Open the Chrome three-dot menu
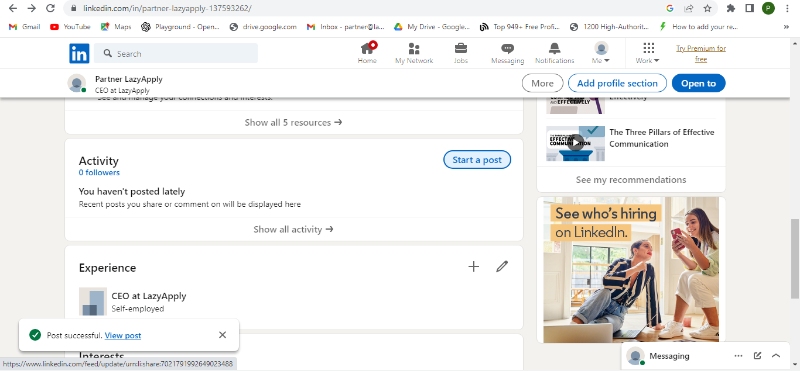Viewport: 800px width, 371px height. point(788,8)
